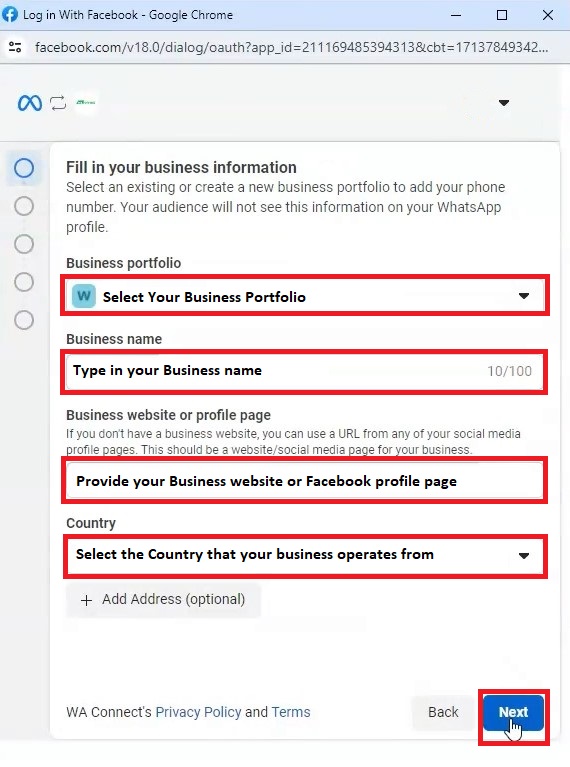This screenshot has width=570, height=767.
Task: Maximize the Chrome login window
Action: coord(502,15)
